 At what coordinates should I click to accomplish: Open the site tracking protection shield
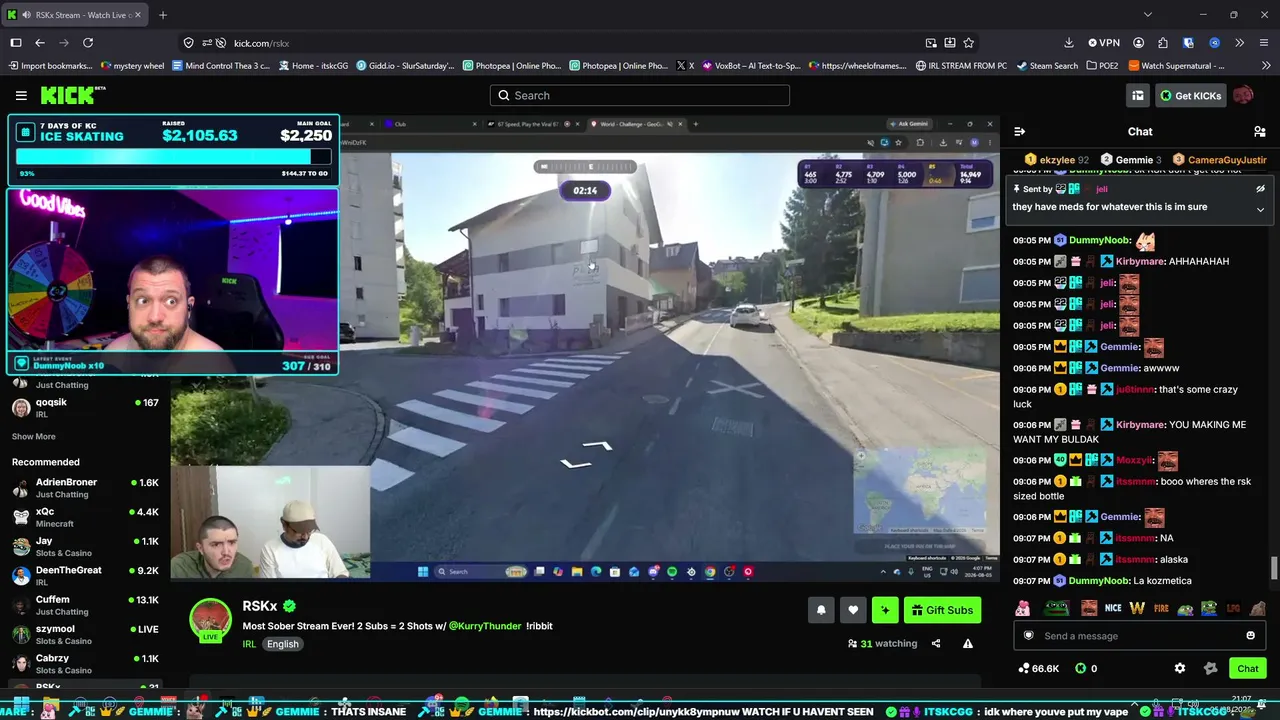pos(189,43)
